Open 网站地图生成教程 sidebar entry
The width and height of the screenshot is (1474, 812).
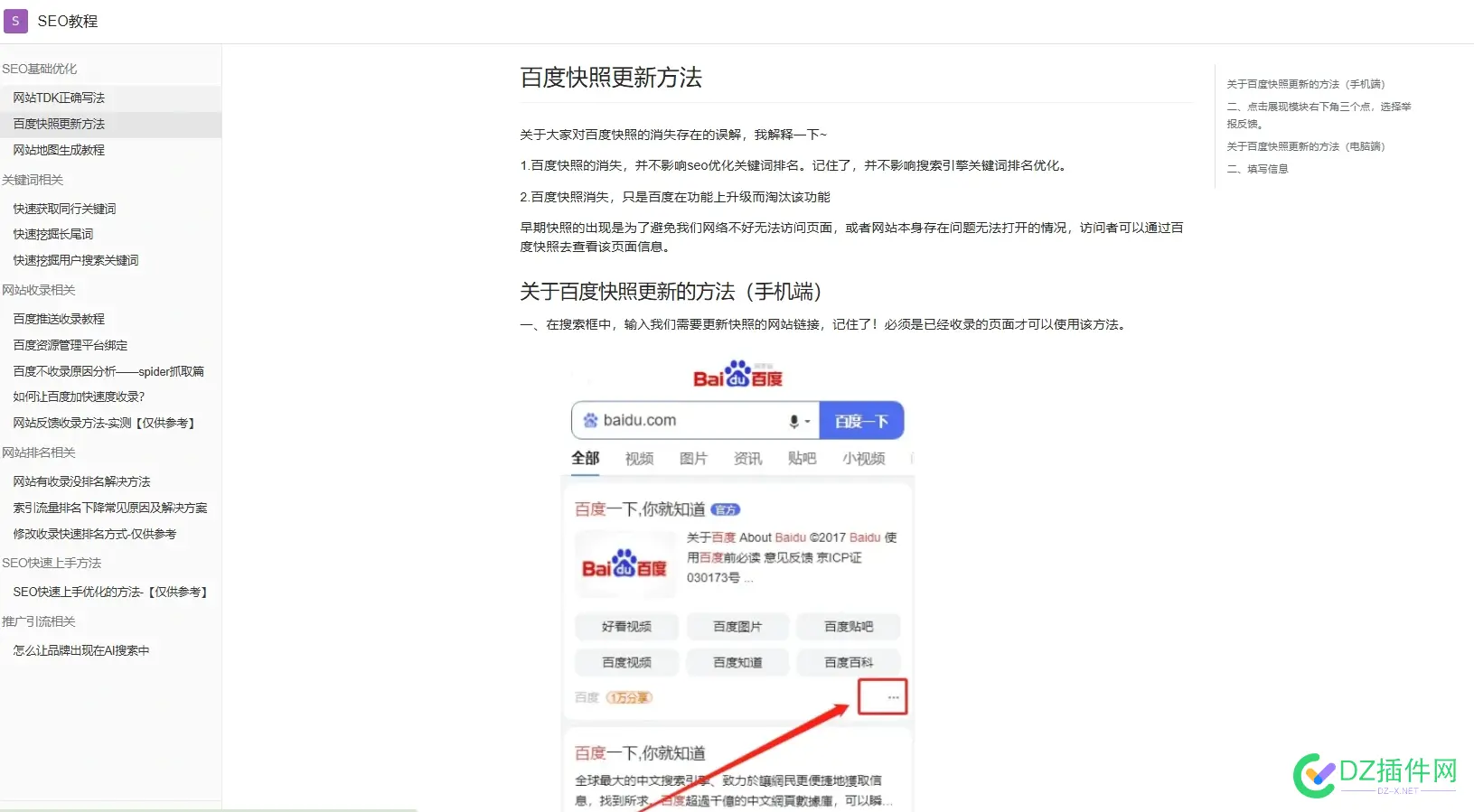tap(59, 150)
